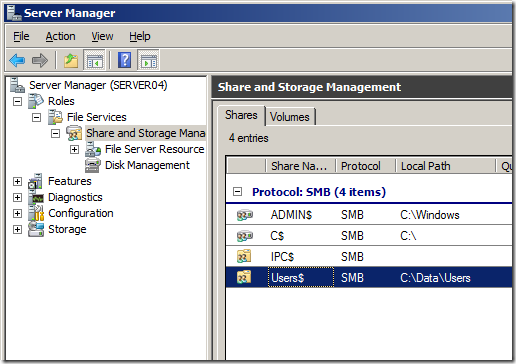Switch to the Volumes tab
The image size is (516, 364).
[290, 117]
